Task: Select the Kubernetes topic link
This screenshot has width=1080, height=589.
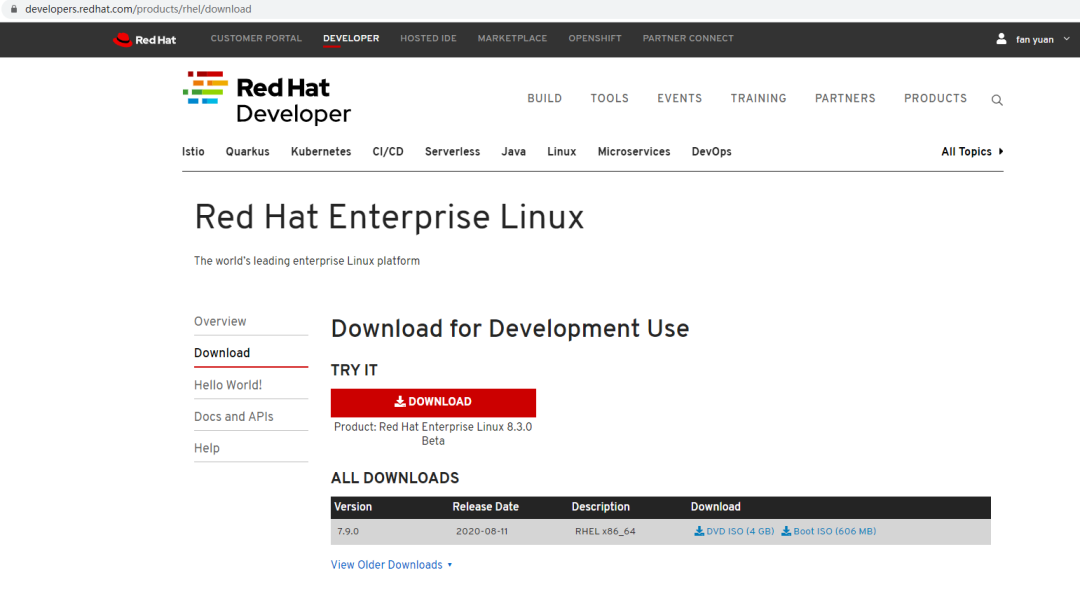Action: 320,151
